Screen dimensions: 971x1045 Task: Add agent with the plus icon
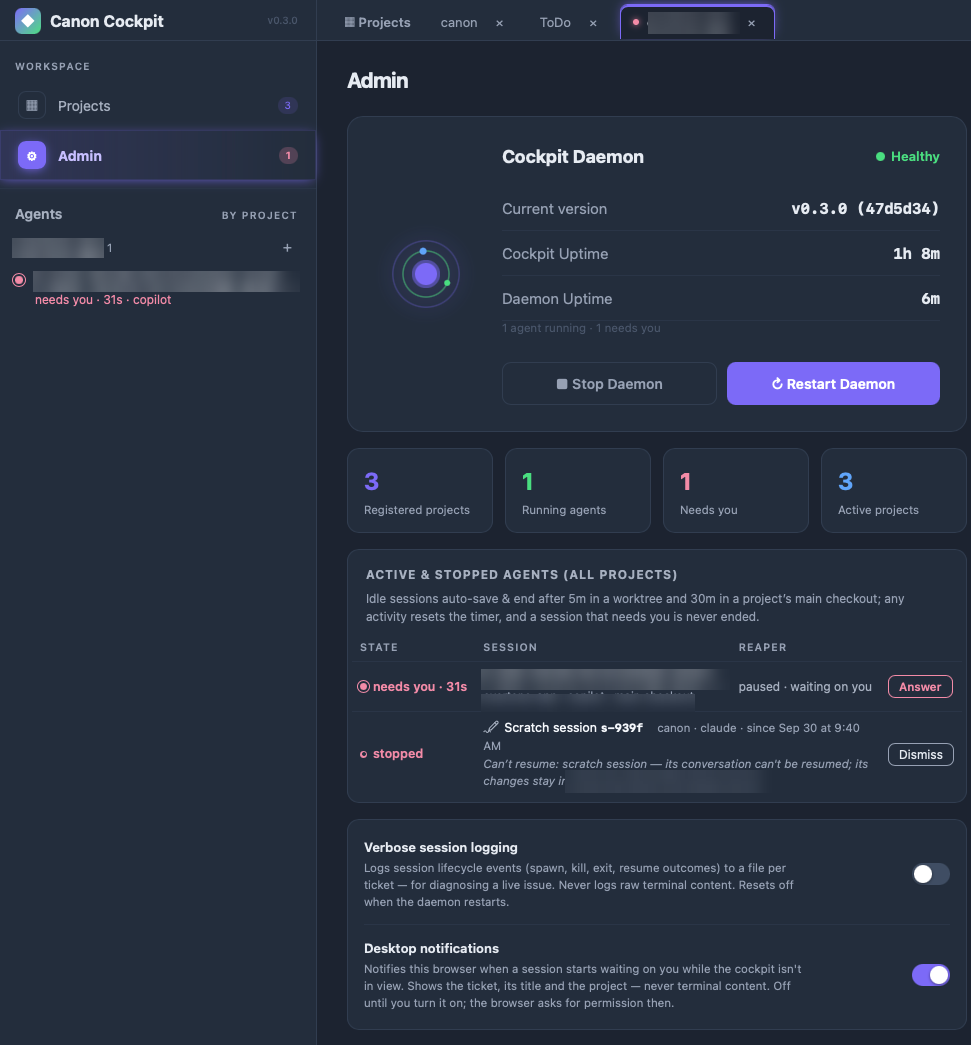(287, 248)
